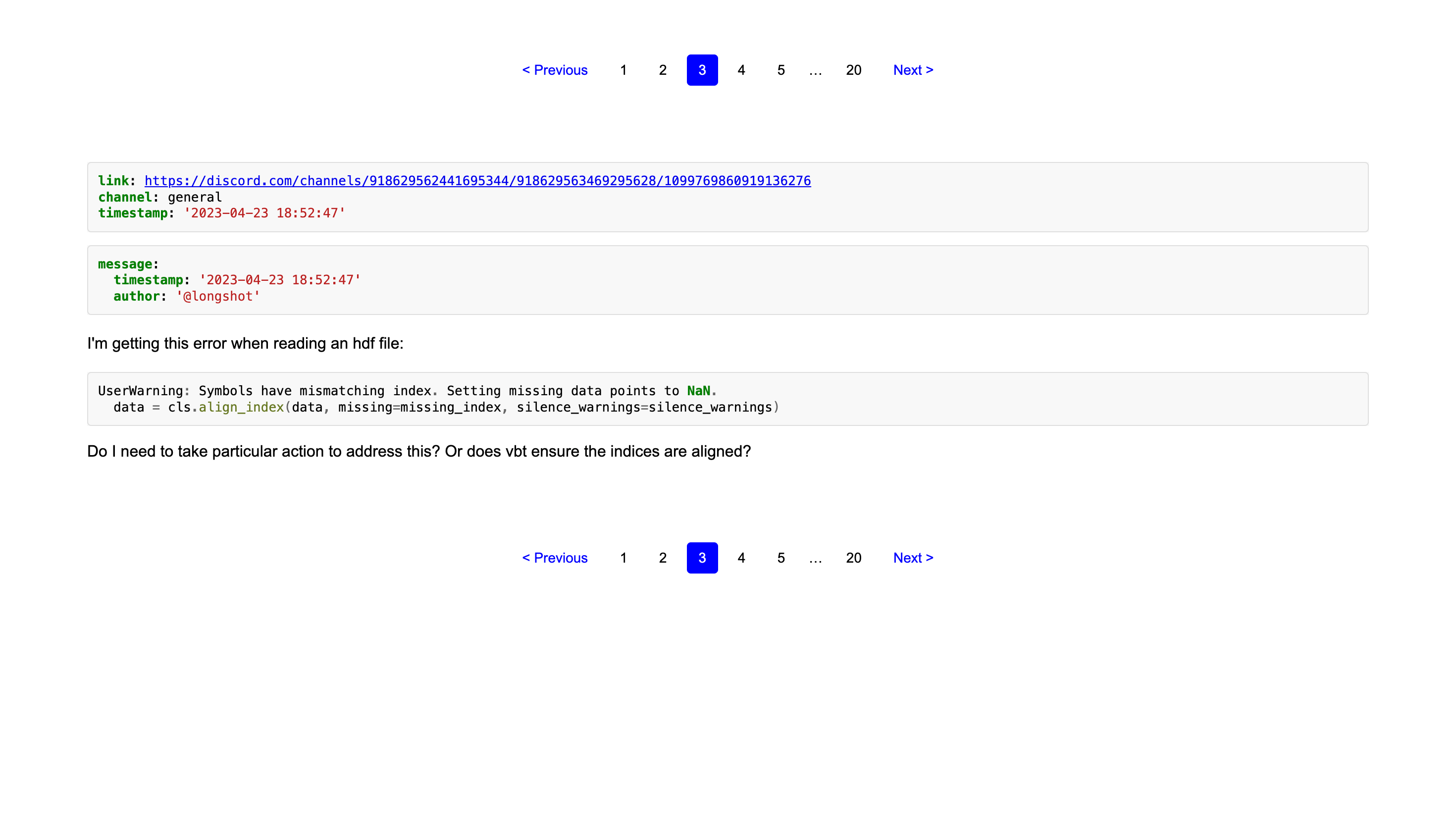
Task: Click the UserWarning code block
Action: click(727, 399)
